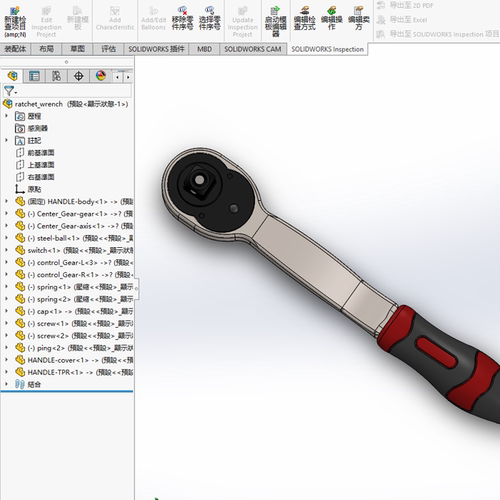Open the FeatureManager design tree tab
This screenshot has width=500, height=500.
pos(13,76)
